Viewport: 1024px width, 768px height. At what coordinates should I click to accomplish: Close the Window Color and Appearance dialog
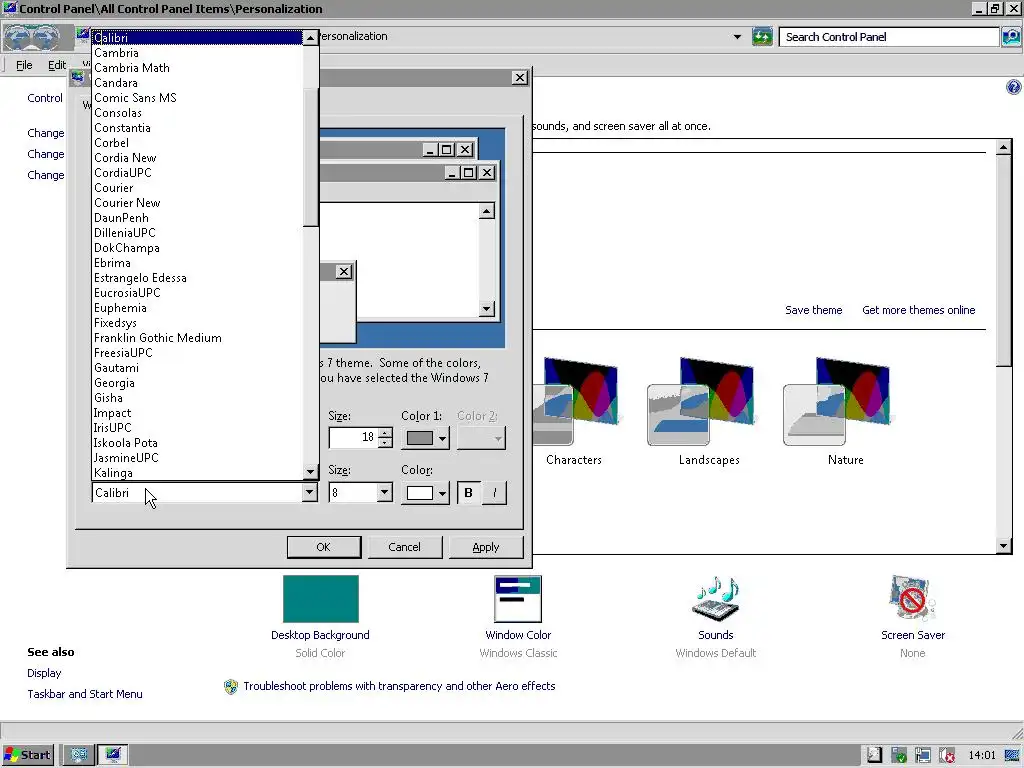coord(520,78)
